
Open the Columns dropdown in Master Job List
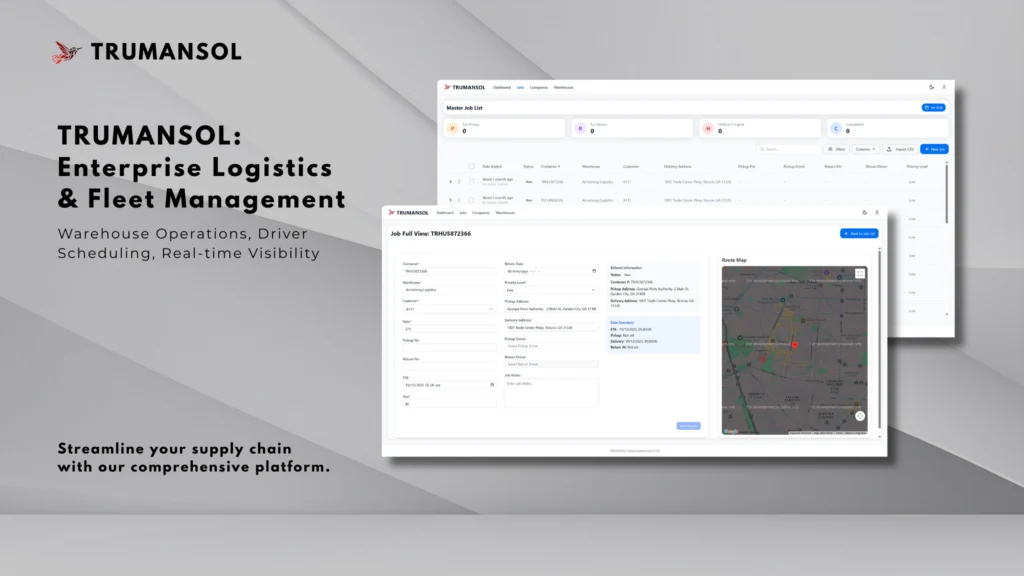(865, 149)
